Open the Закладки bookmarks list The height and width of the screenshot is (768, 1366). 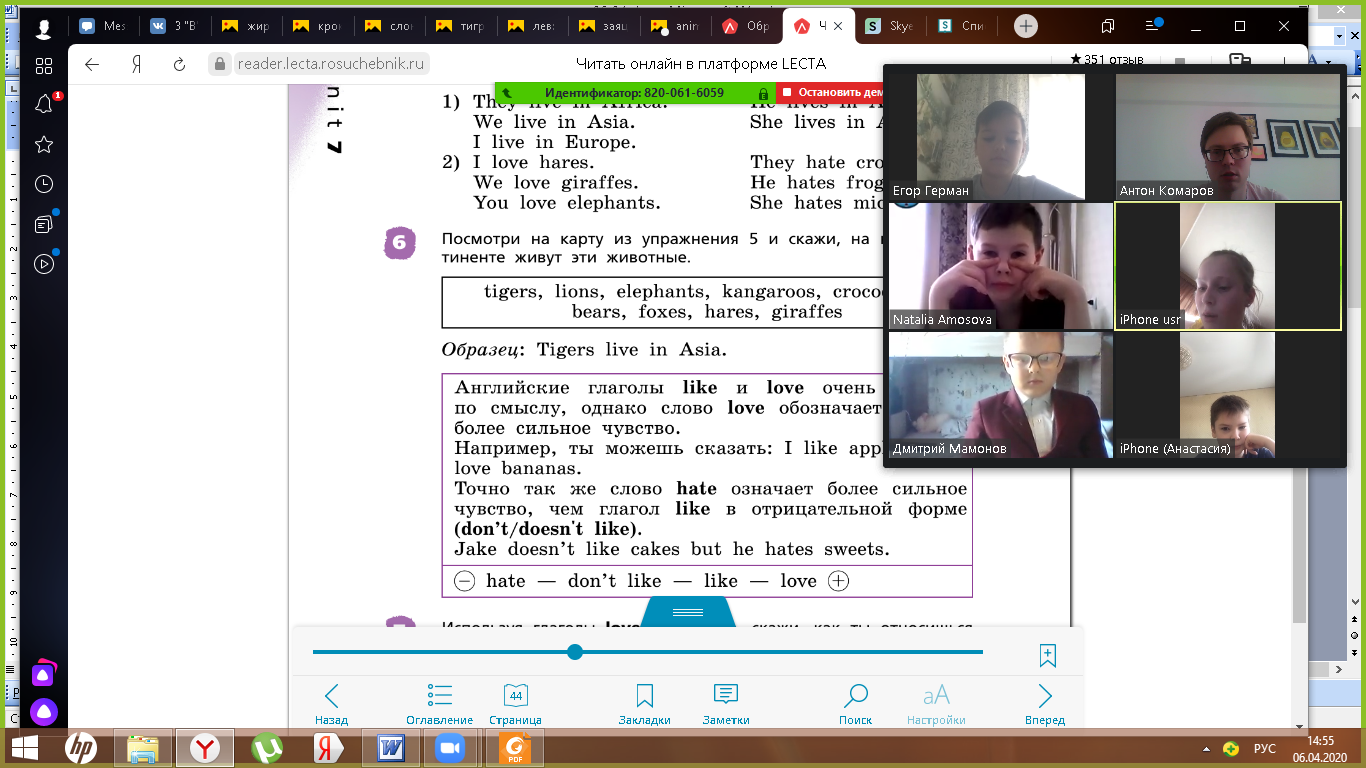(644, 704)
